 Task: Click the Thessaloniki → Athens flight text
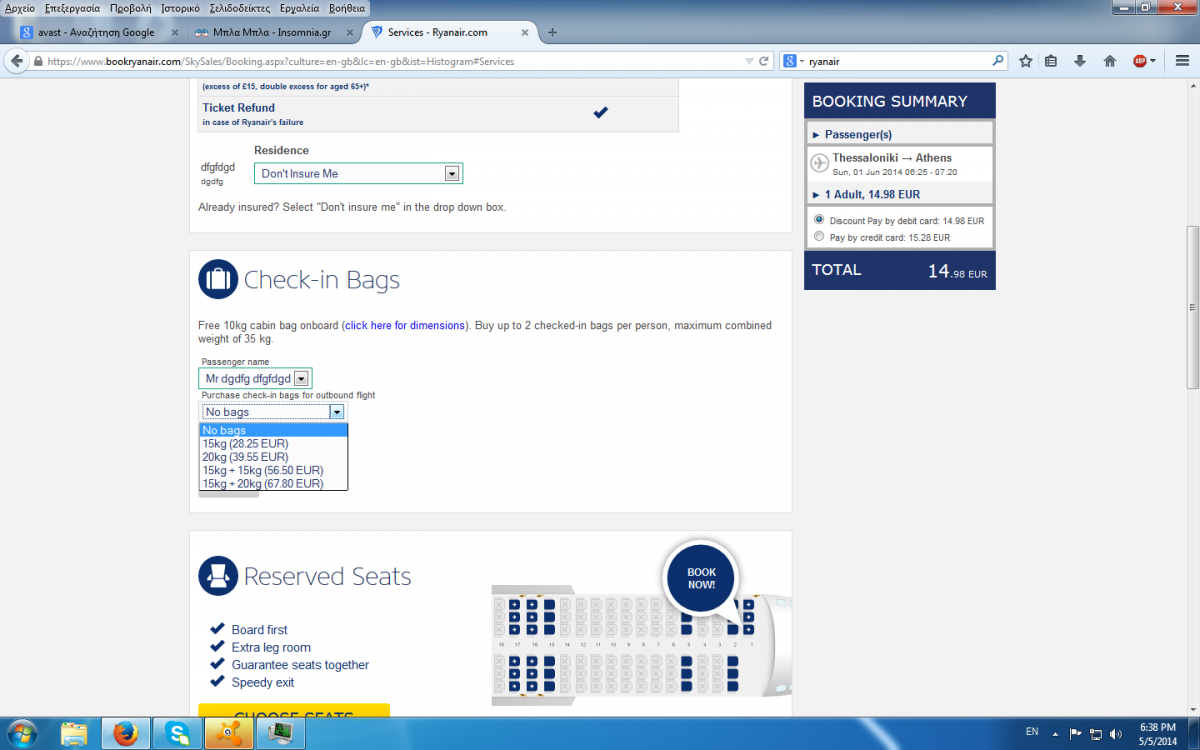coord(892,158)
